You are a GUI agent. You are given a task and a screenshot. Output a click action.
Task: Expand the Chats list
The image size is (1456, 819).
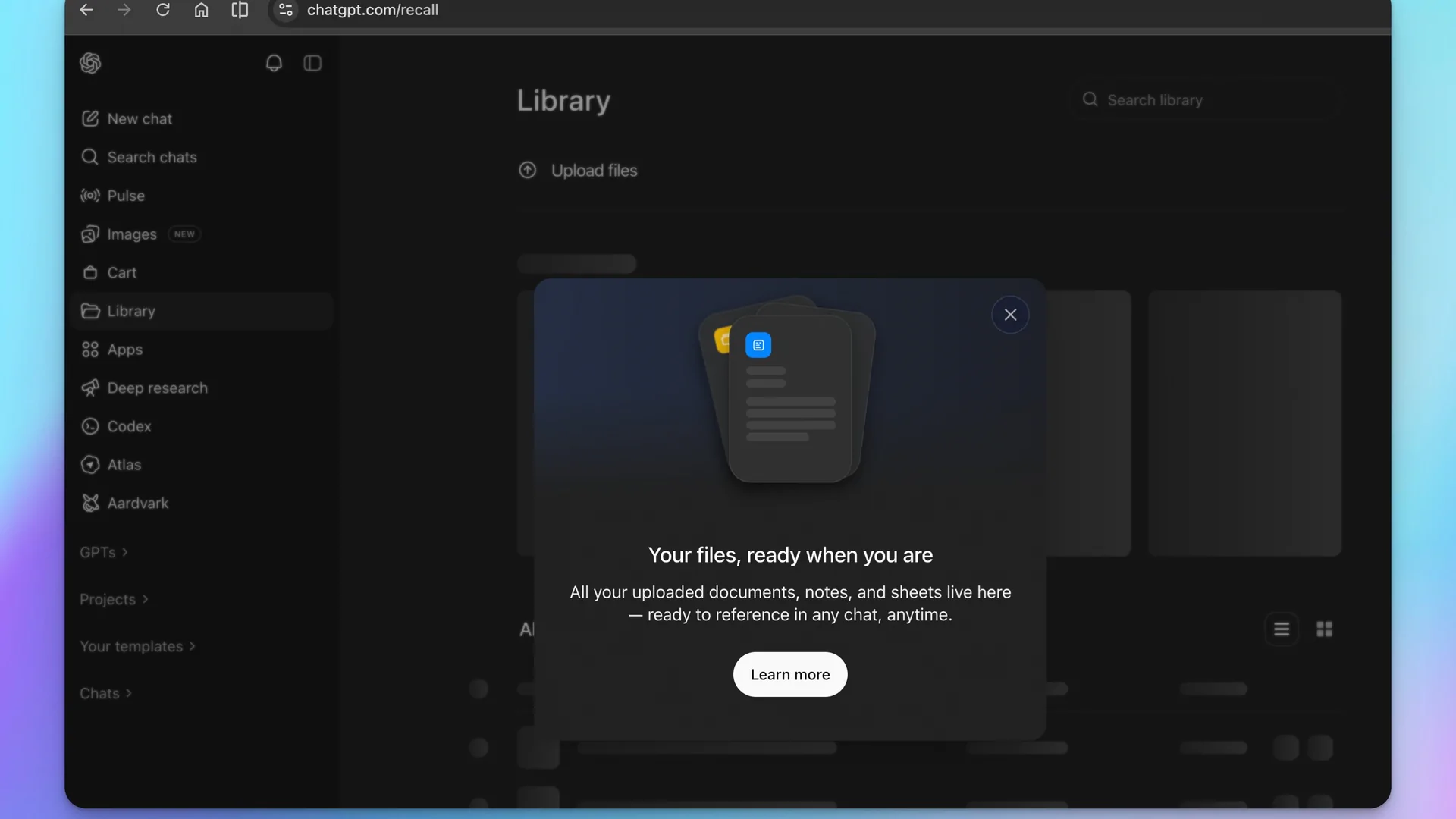pos(105,692)
